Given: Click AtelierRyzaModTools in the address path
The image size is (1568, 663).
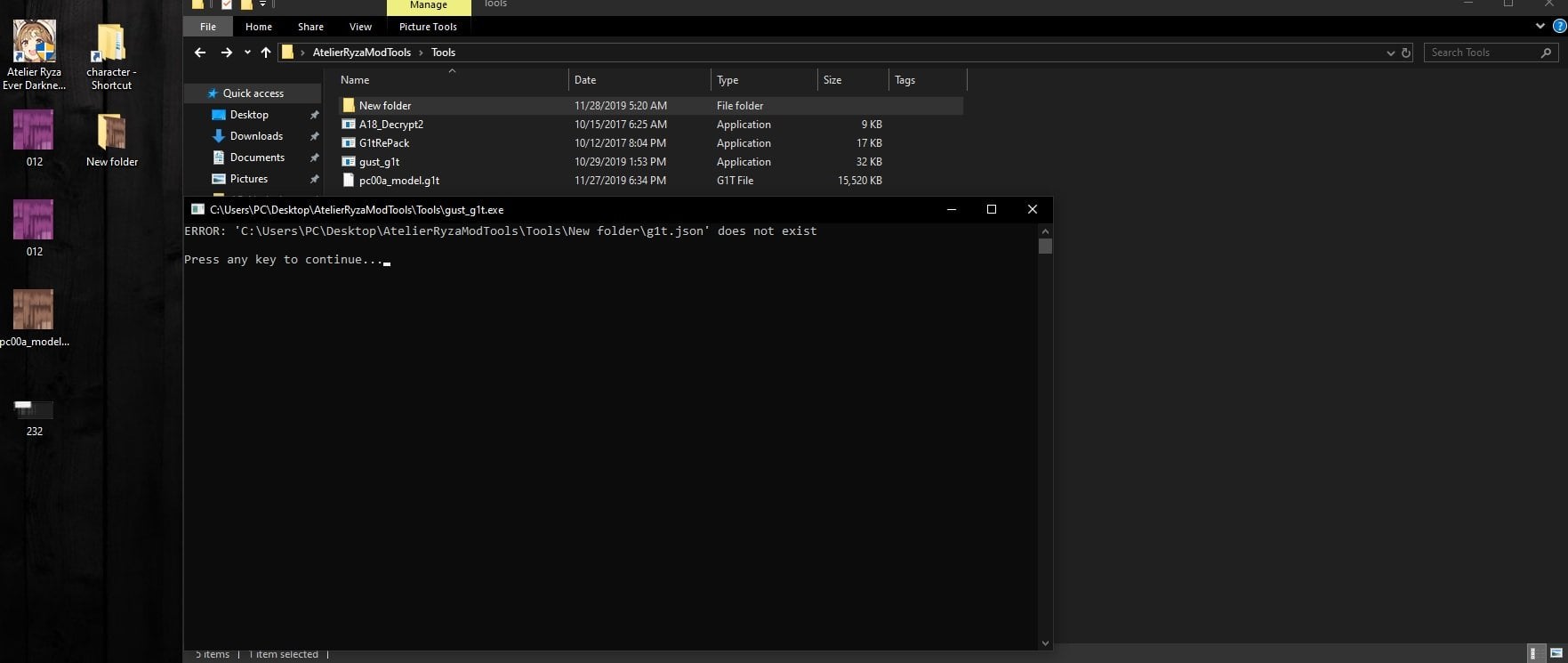Looking at the screenshot, I should (x=362, y=53).
